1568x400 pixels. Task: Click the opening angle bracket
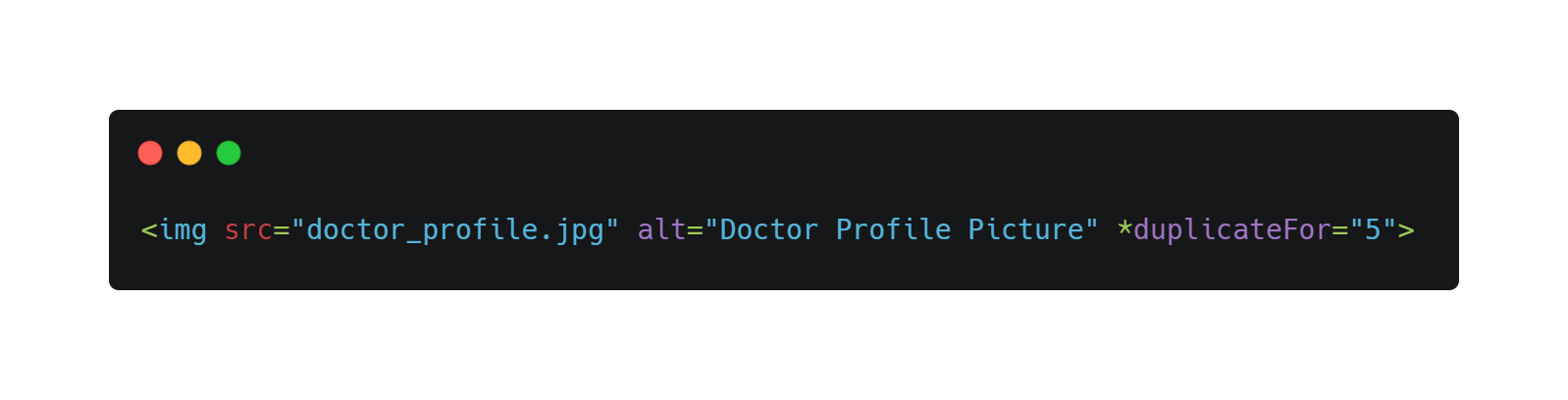(149, 230)
